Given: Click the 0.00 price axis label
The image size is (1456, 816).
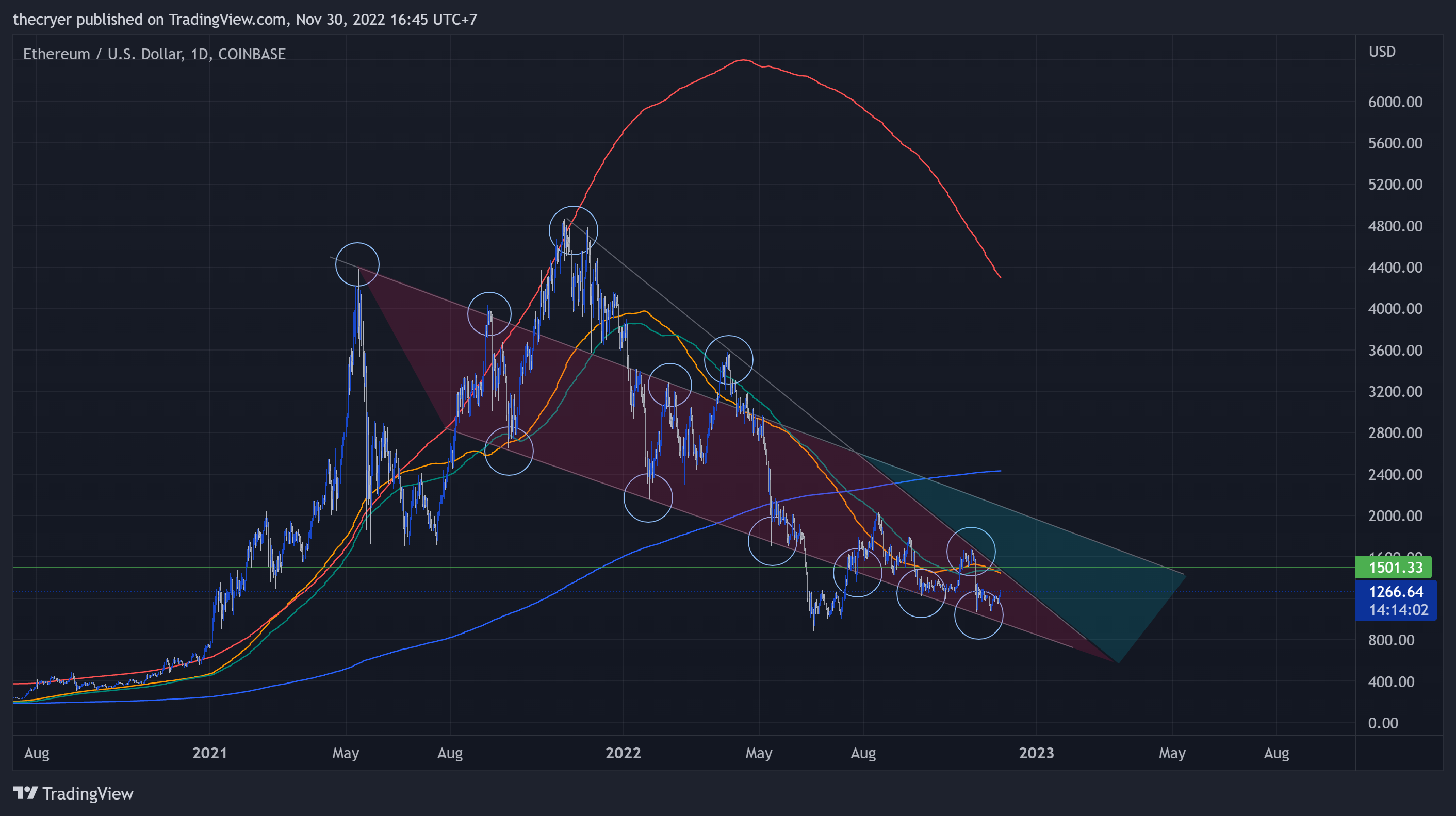Looking at the screenshot, I should point(1383,723).
